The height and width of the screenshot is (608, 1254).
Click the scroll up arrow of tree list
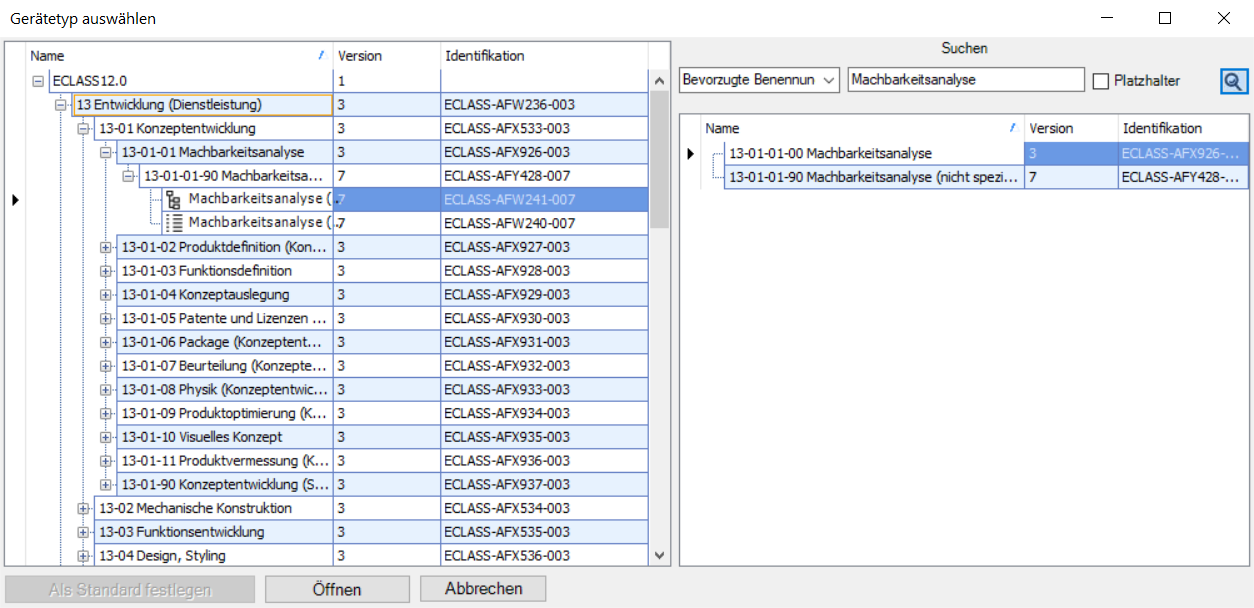click(659, 81)
